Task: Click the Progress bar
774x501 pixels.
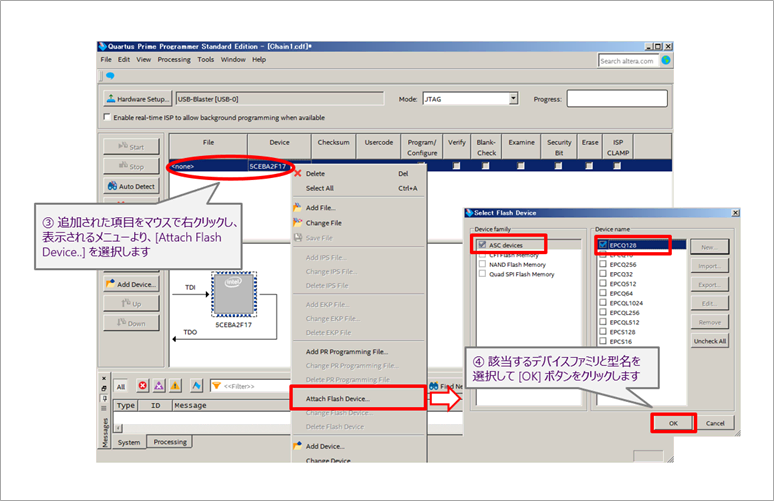Action: (x=617, y=98)
